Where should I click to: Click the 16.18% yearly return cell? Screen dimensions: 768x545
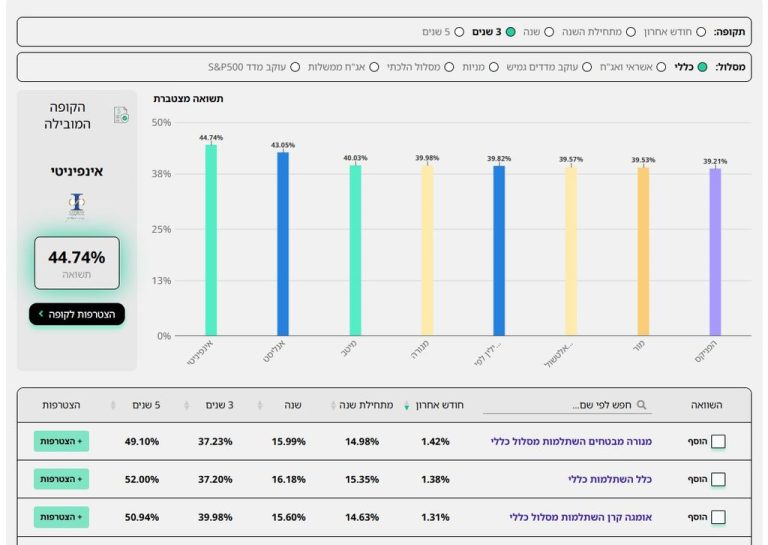point(288,479)
